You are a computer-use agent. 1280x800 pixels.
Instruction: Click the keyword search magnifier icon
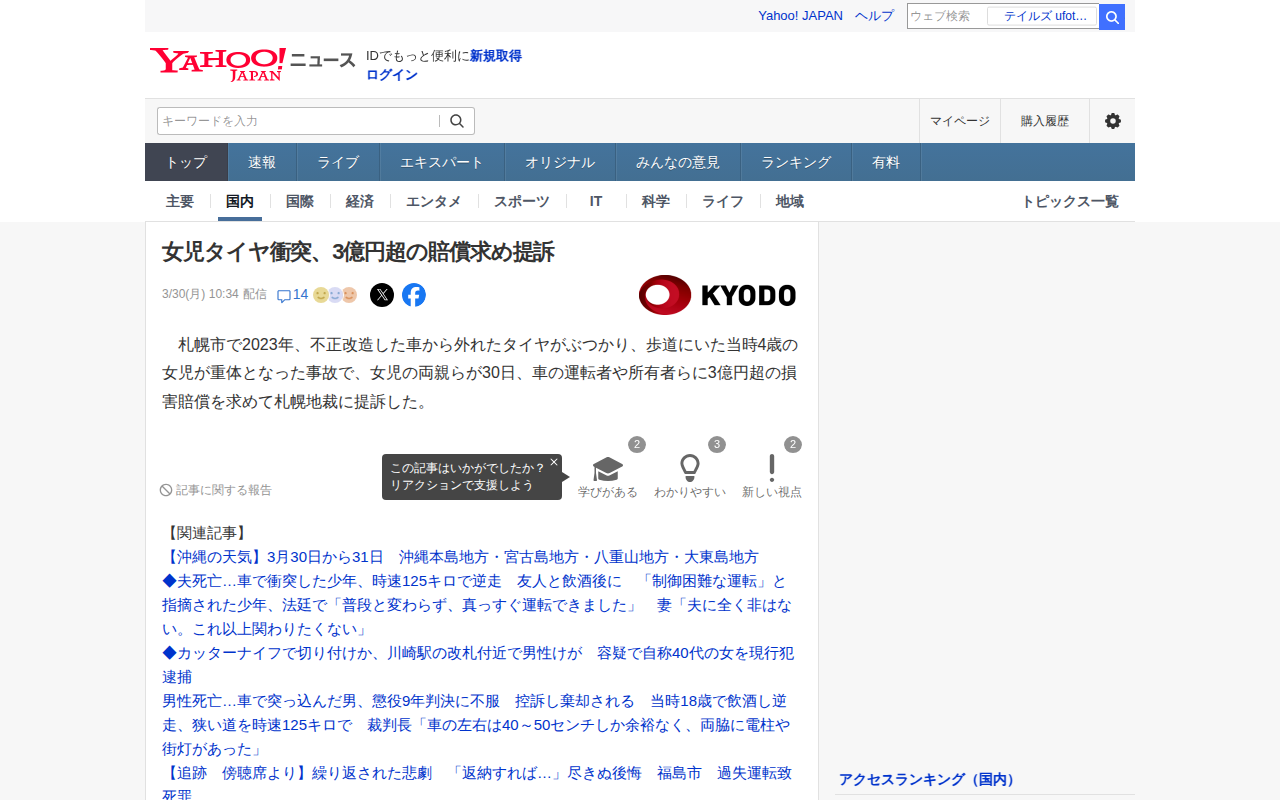[457, 121]
